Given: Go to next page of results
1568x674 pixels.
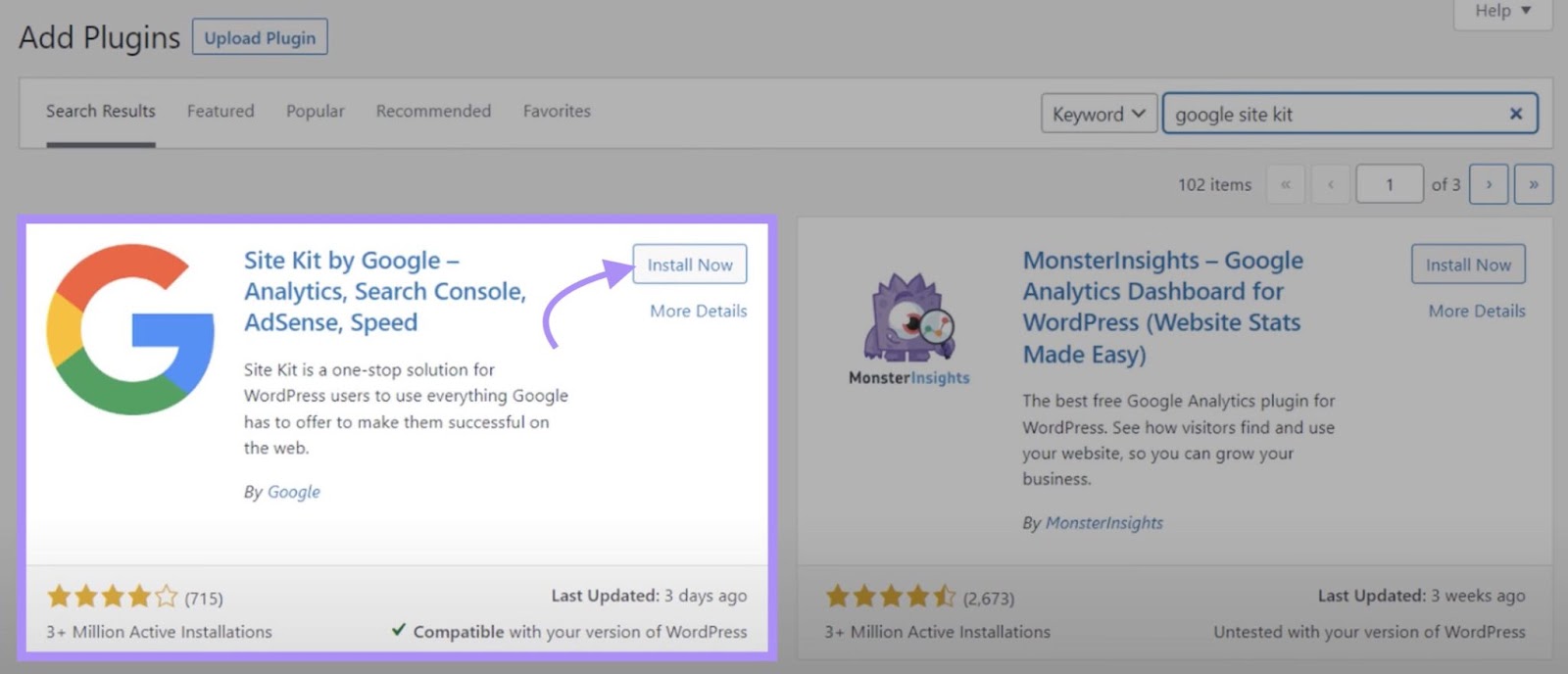Looking at the screenshot, I should click(x=1489, y=184).
